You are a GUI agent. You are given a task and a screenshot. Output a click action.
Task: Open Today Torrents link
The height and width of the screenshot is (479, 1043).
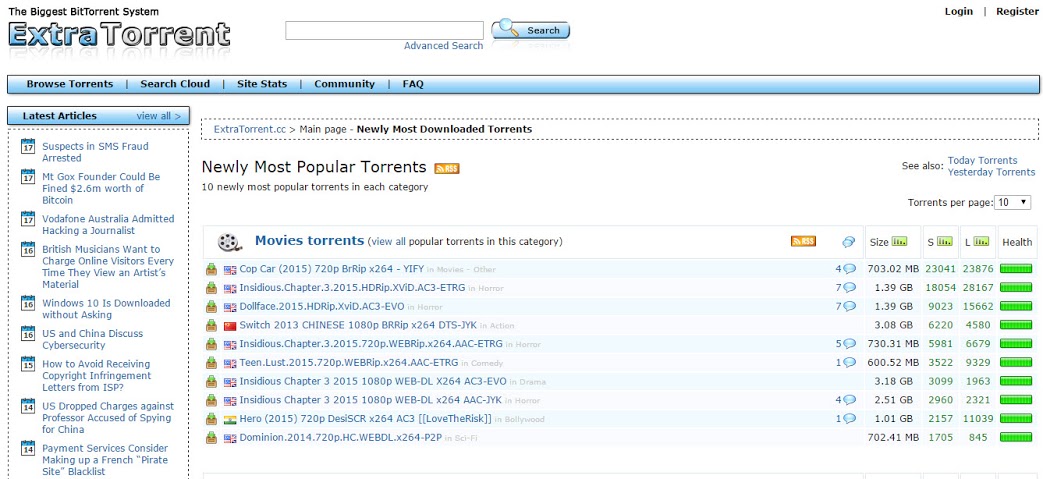(x=982, y=160)
